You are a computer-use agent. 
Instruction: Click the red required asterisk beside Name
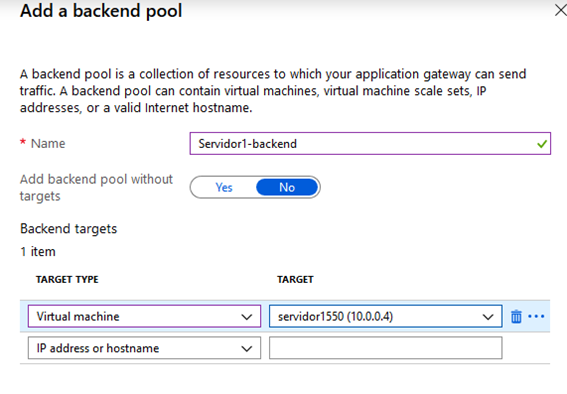click(x=23, y=142)
